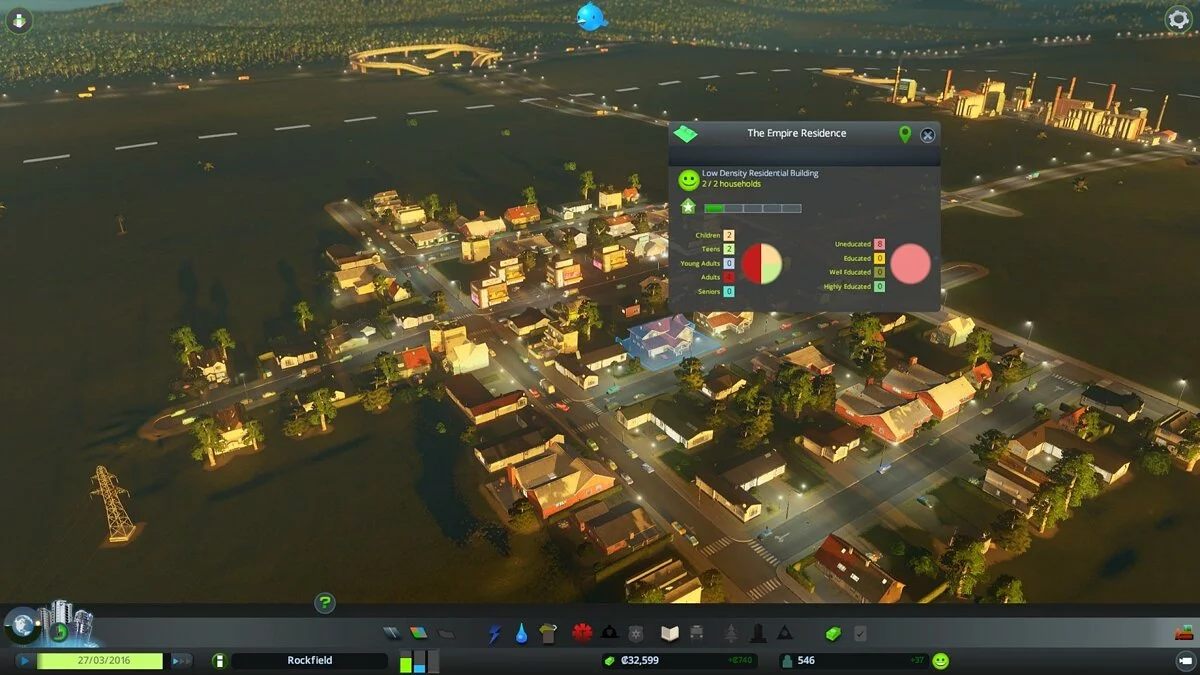Rename The Empire Residence title field
The image size is (1200, 675).
(796, 133)
